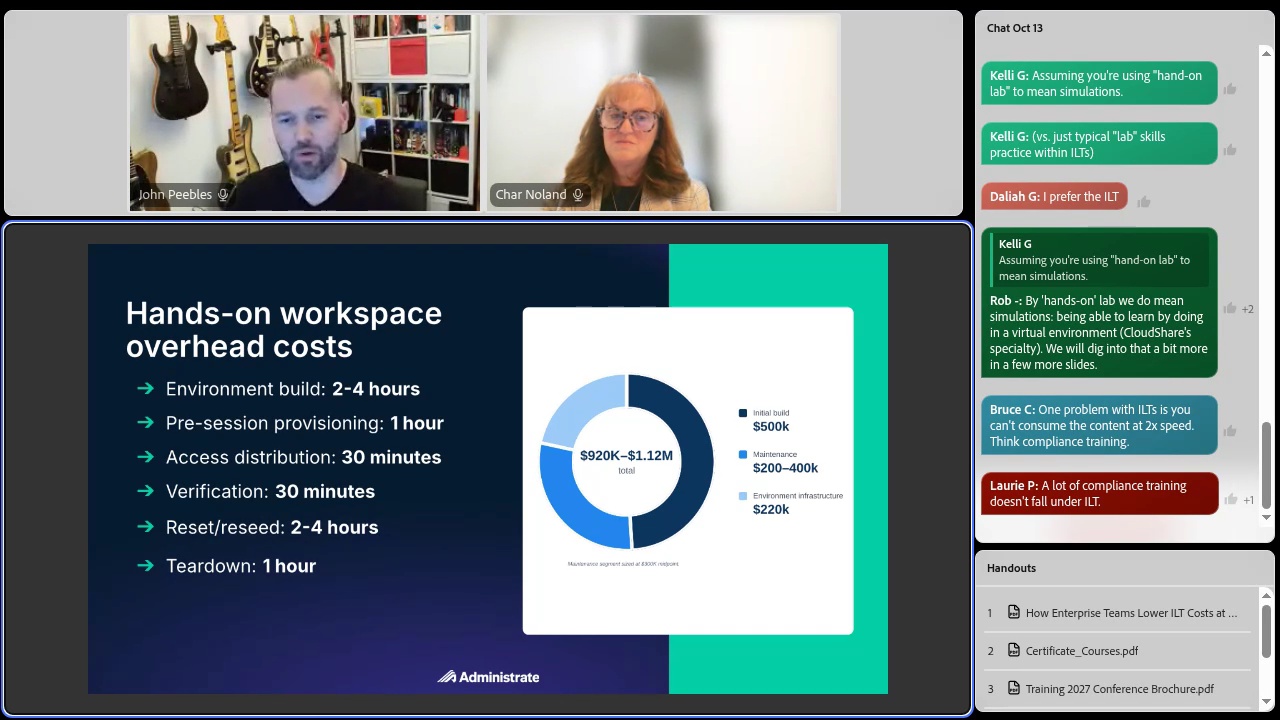The height and width of the screenshot is (720, 1280).
Task: Click quoted Kelli G message in Rob's reply
Action: pyautogui.click(x=1098, y=260)
